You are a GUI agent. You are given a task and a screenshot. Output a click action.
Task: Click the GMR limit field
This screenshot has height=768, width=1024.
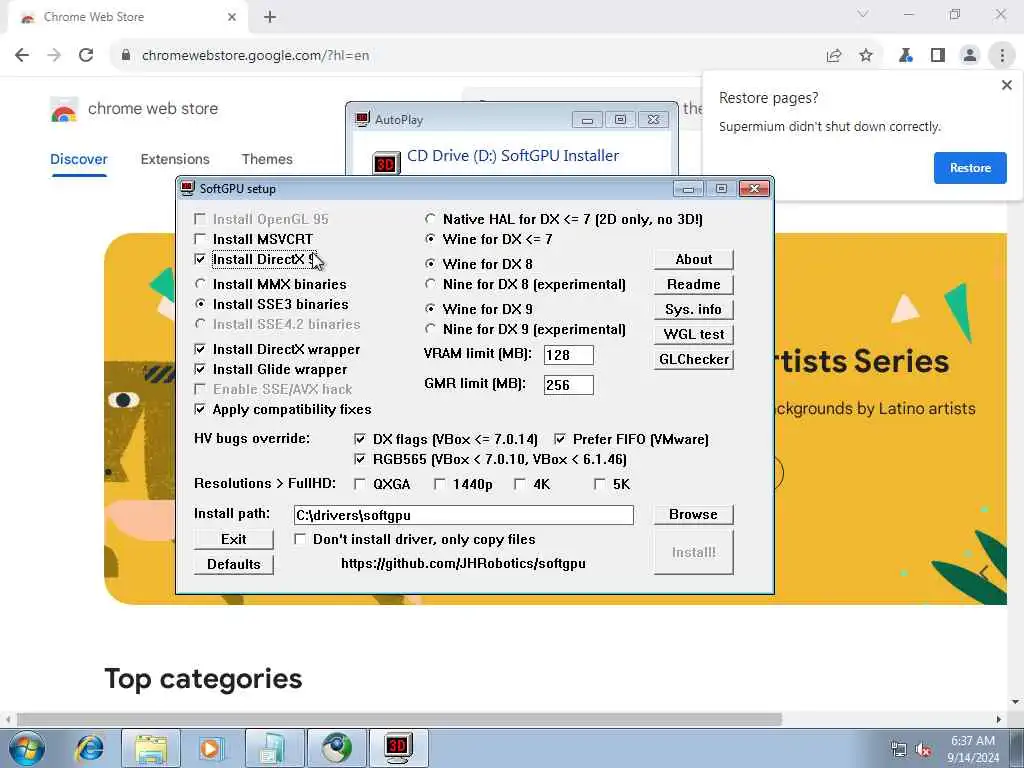pyautogui.click(x=569, y=385)
